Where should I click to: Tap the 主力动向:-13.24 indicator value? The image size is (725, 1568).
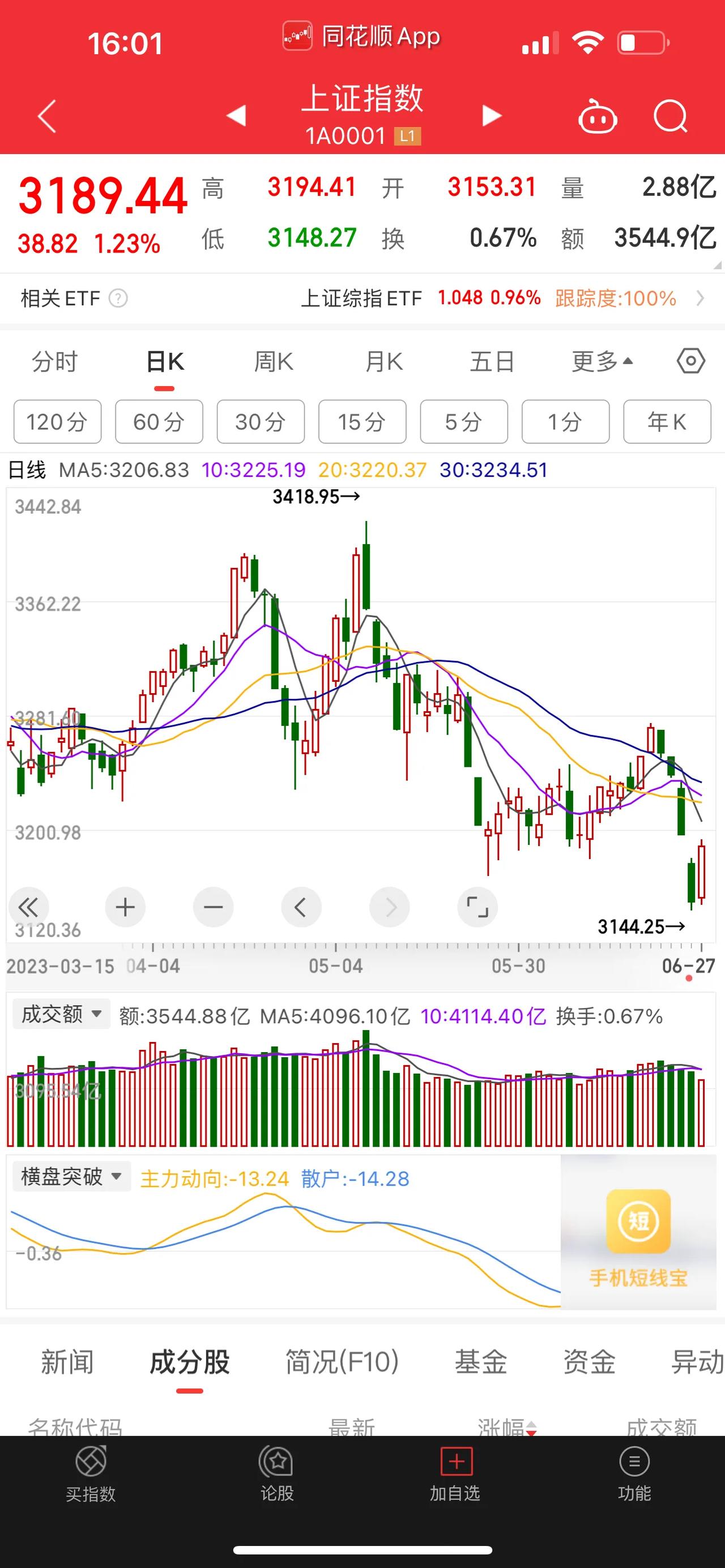[214, 1178]
